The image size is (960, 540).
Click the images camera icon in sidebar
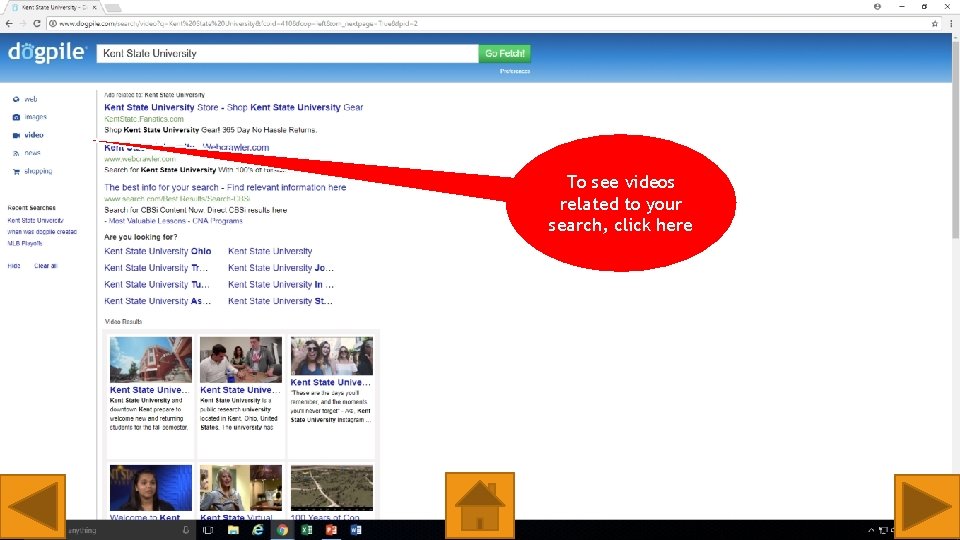16,117
